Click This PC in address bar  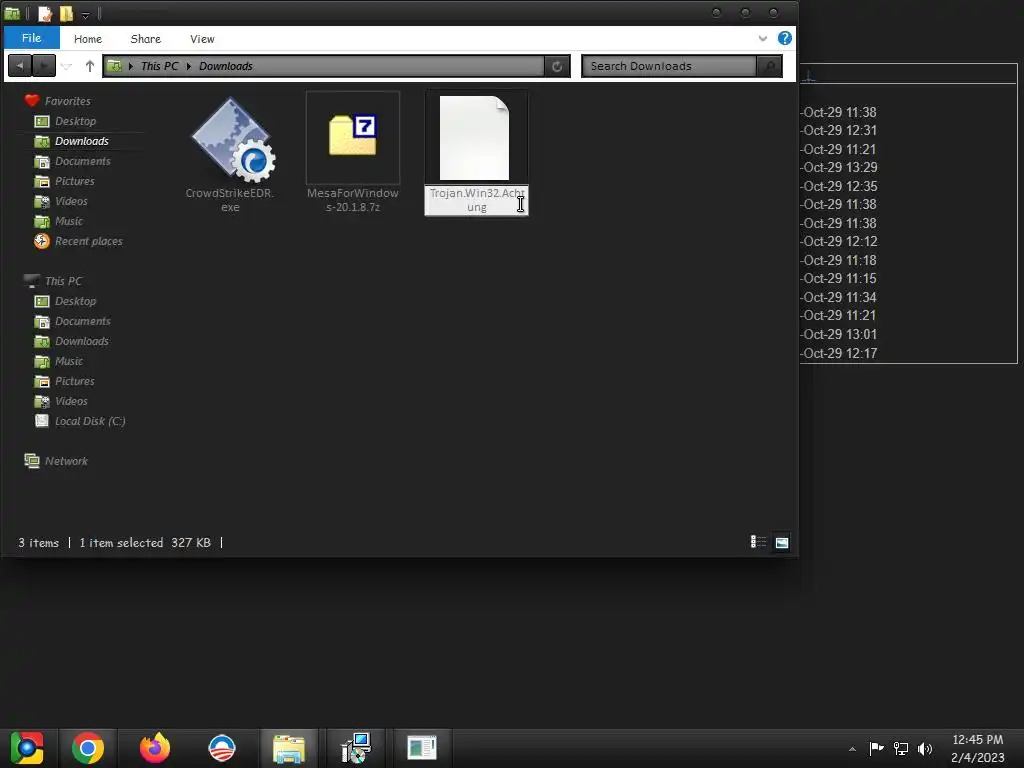coord(159,66)
